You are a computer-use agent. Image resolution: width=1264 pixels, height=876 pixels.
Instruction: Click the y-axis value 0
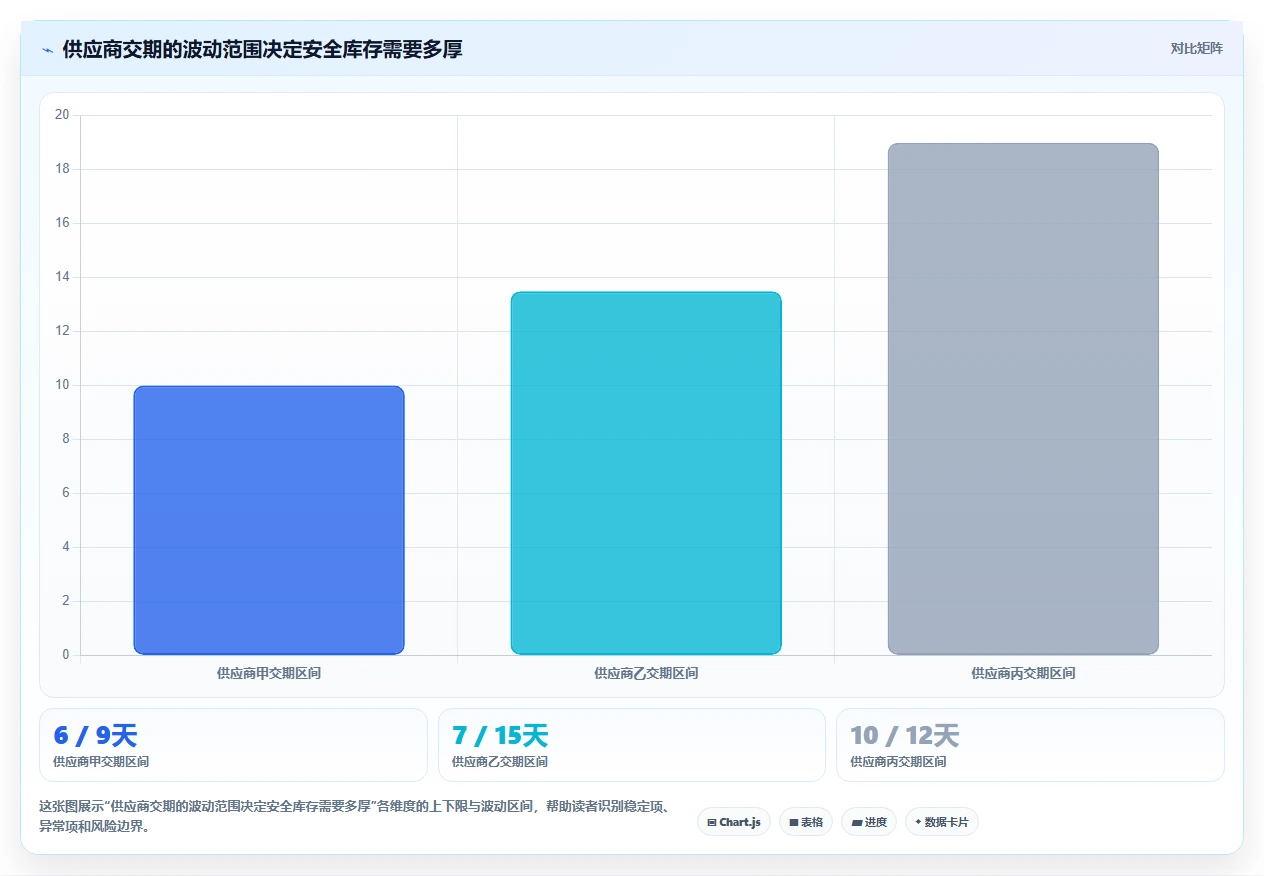click(66, 655)
